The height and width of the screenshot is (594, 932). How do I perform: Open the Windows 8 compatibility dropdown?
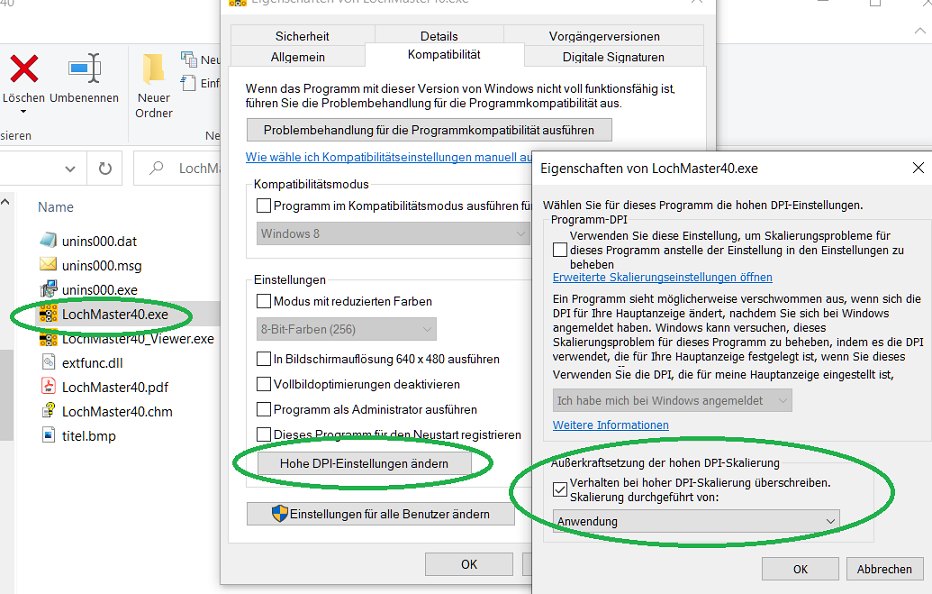(x=393, y=234)
